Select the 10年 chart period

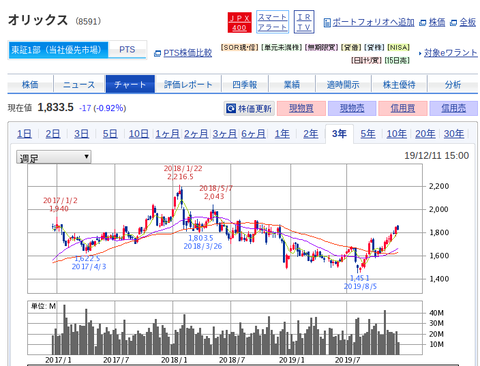(397, 134)
